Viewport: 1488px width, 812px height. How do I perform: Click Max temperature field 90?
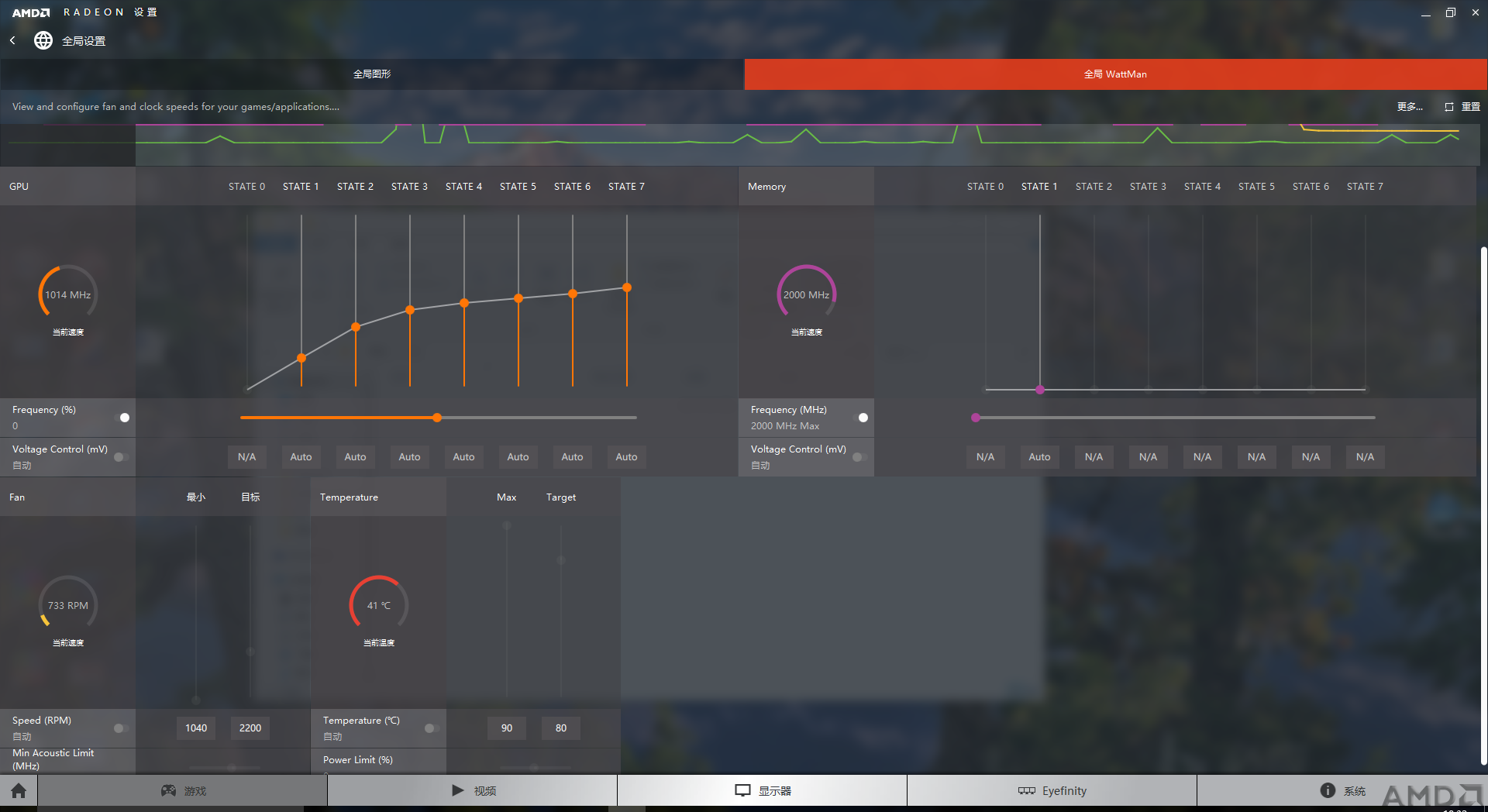point(507,728)
